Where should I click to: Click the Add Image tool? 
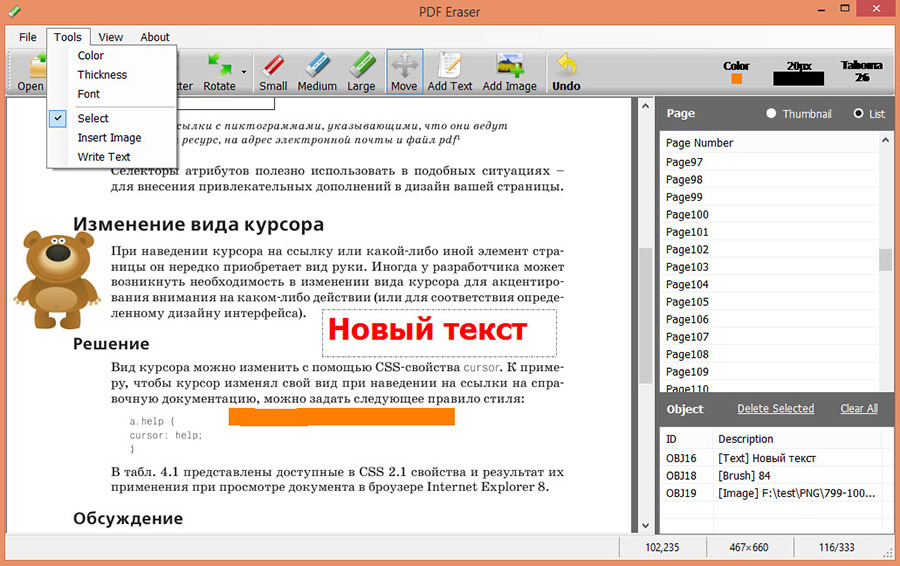510,72
